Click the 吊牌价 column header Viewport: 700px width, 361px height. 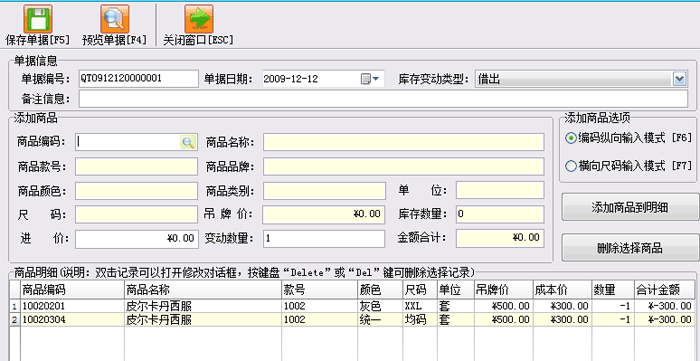[x=503, y=290]
